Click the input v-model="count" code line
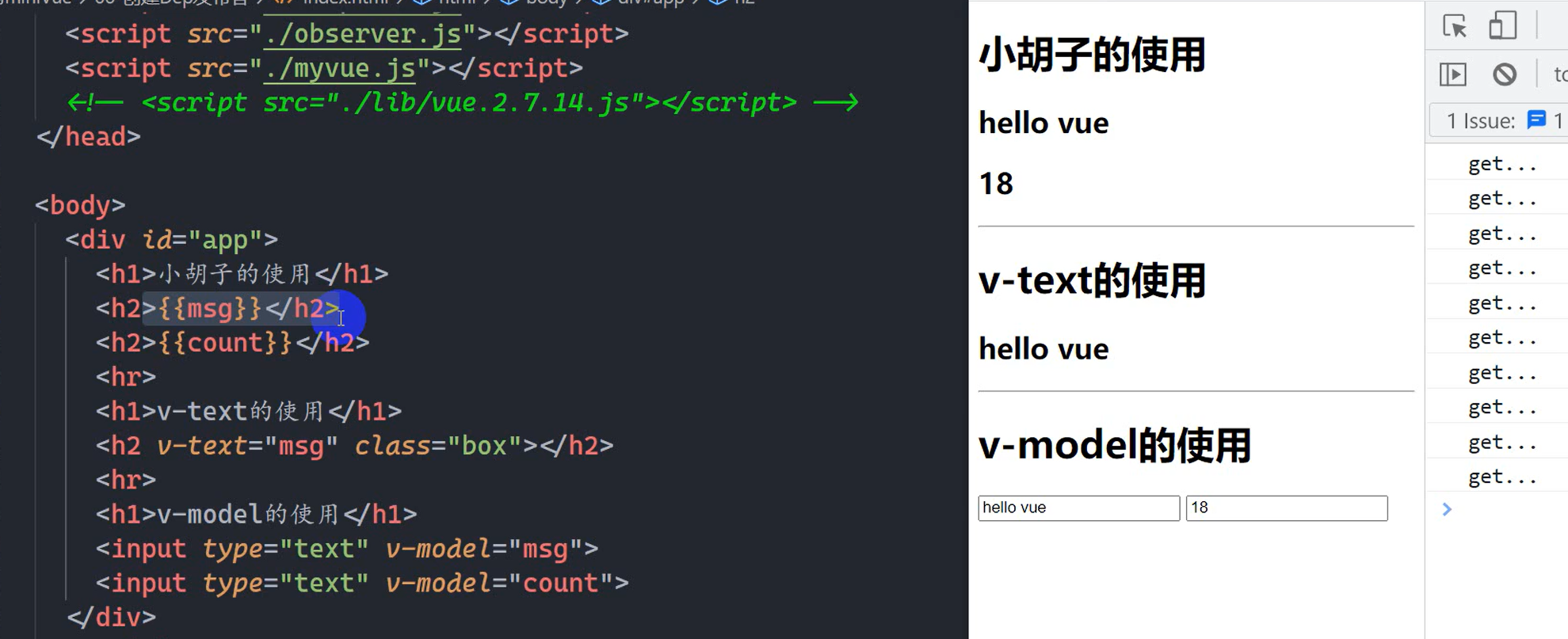 coord(362,584)
